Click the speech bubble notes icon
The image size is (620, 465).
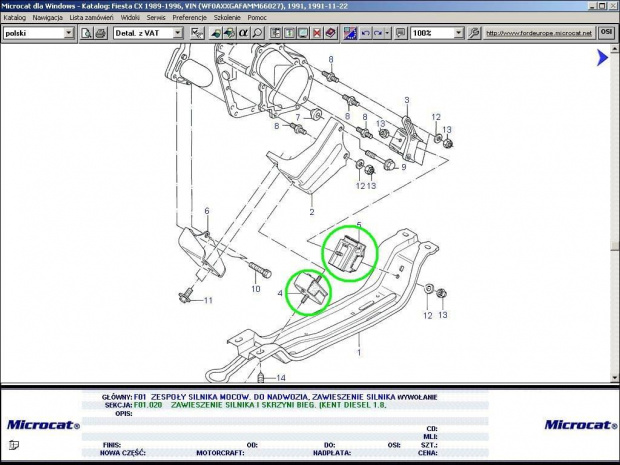click(x=401, y=33)
